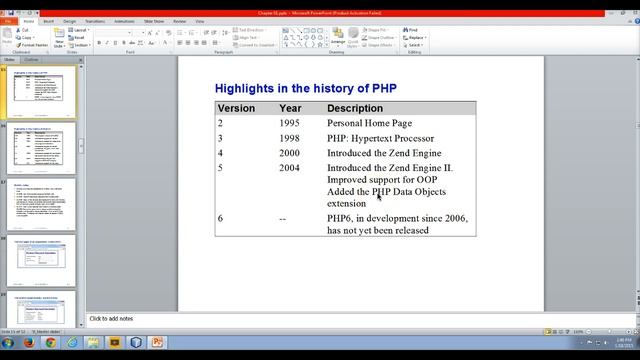Toggle Underline formatting
The image size is (640, 360).
[x=115, y=43]
